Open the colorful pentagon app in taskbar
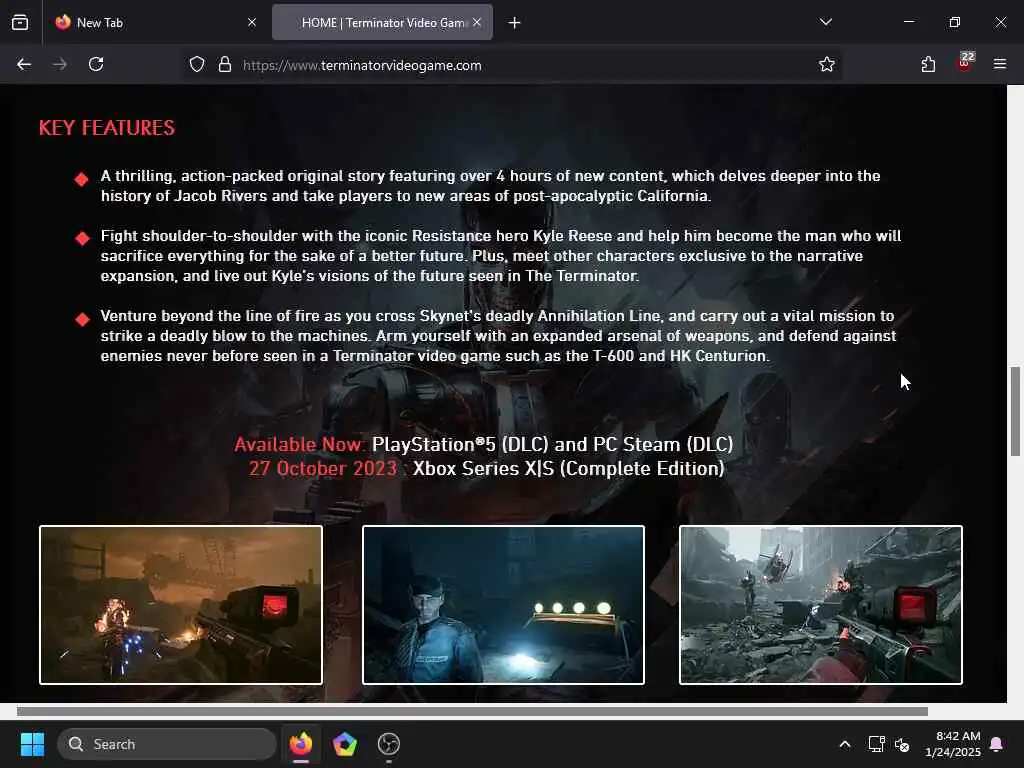 [x=345, y=744]
